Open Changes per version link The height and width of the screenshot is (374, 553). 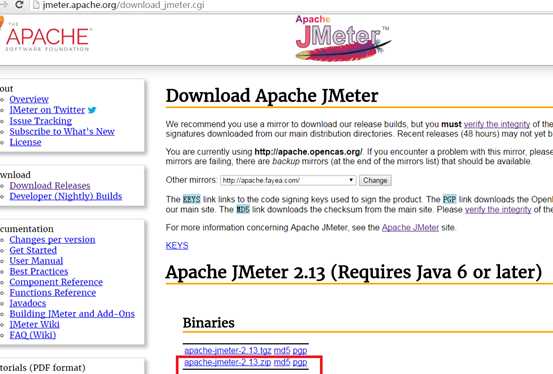[52, 240]
